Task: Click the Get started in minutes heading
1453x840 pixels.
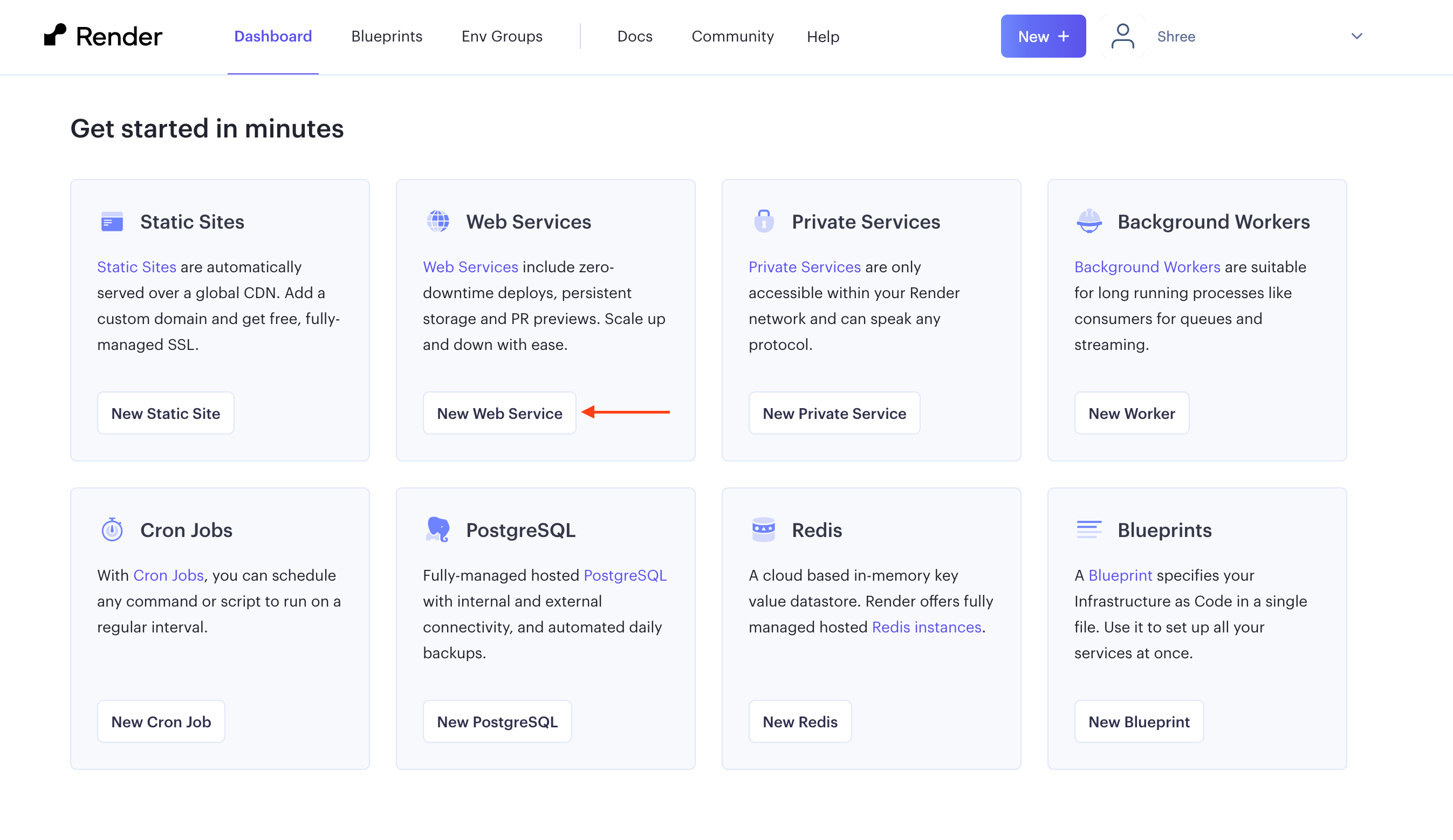Action: pyautogui.click(x=207, y=128)
